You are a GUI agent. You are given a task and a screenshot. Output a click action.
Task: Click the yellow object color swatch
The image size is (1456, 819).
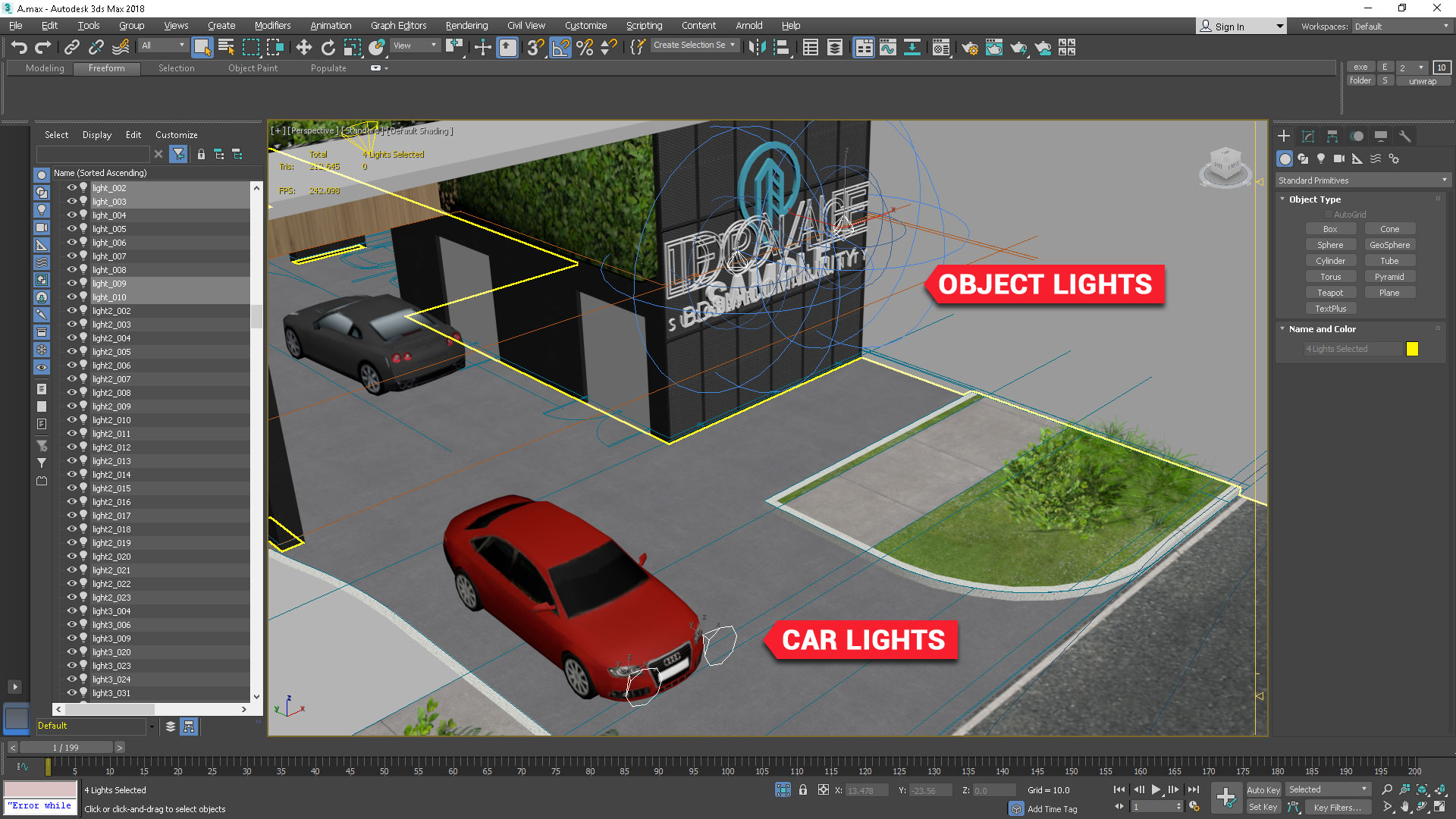[x=1412, y=349]
